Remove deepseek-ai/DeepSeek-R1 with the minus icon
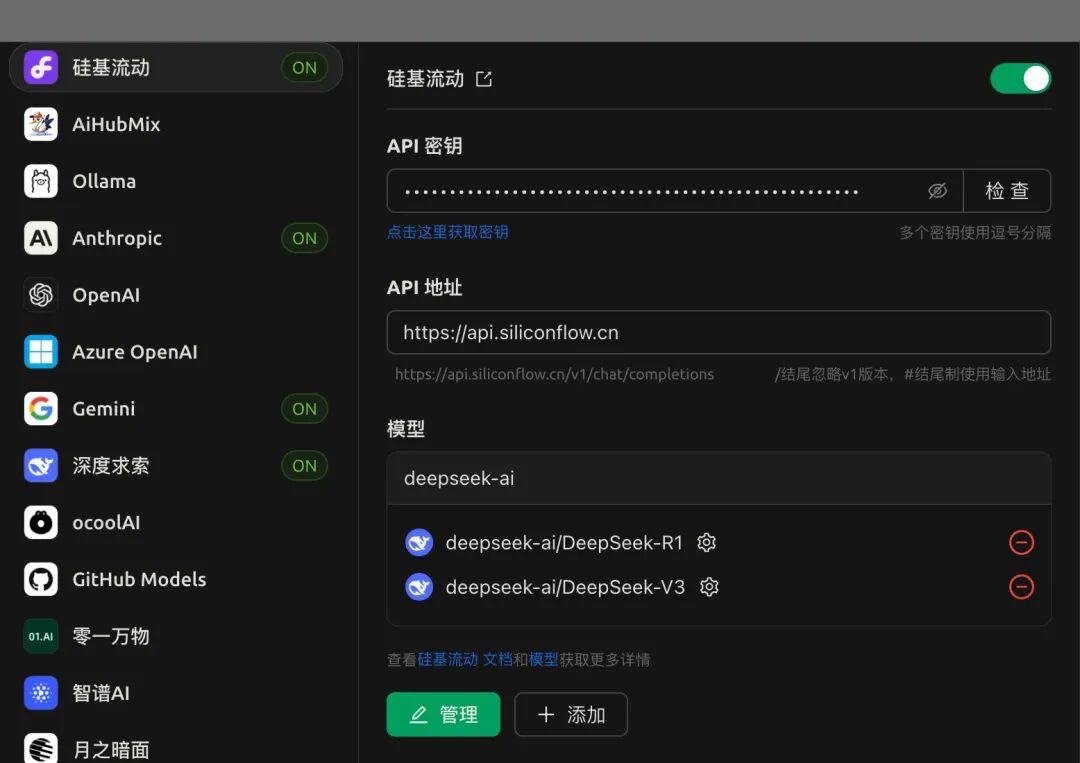The image size is (1080, 763). 1021,542
